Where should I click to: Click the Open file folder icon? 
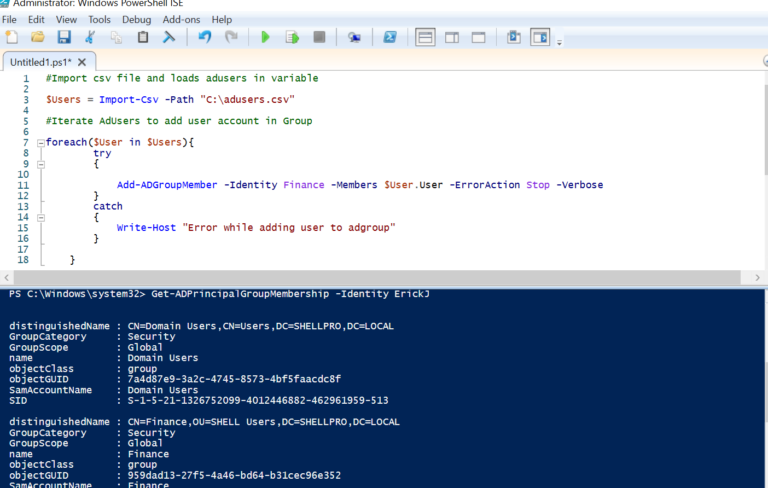point(38,37)
